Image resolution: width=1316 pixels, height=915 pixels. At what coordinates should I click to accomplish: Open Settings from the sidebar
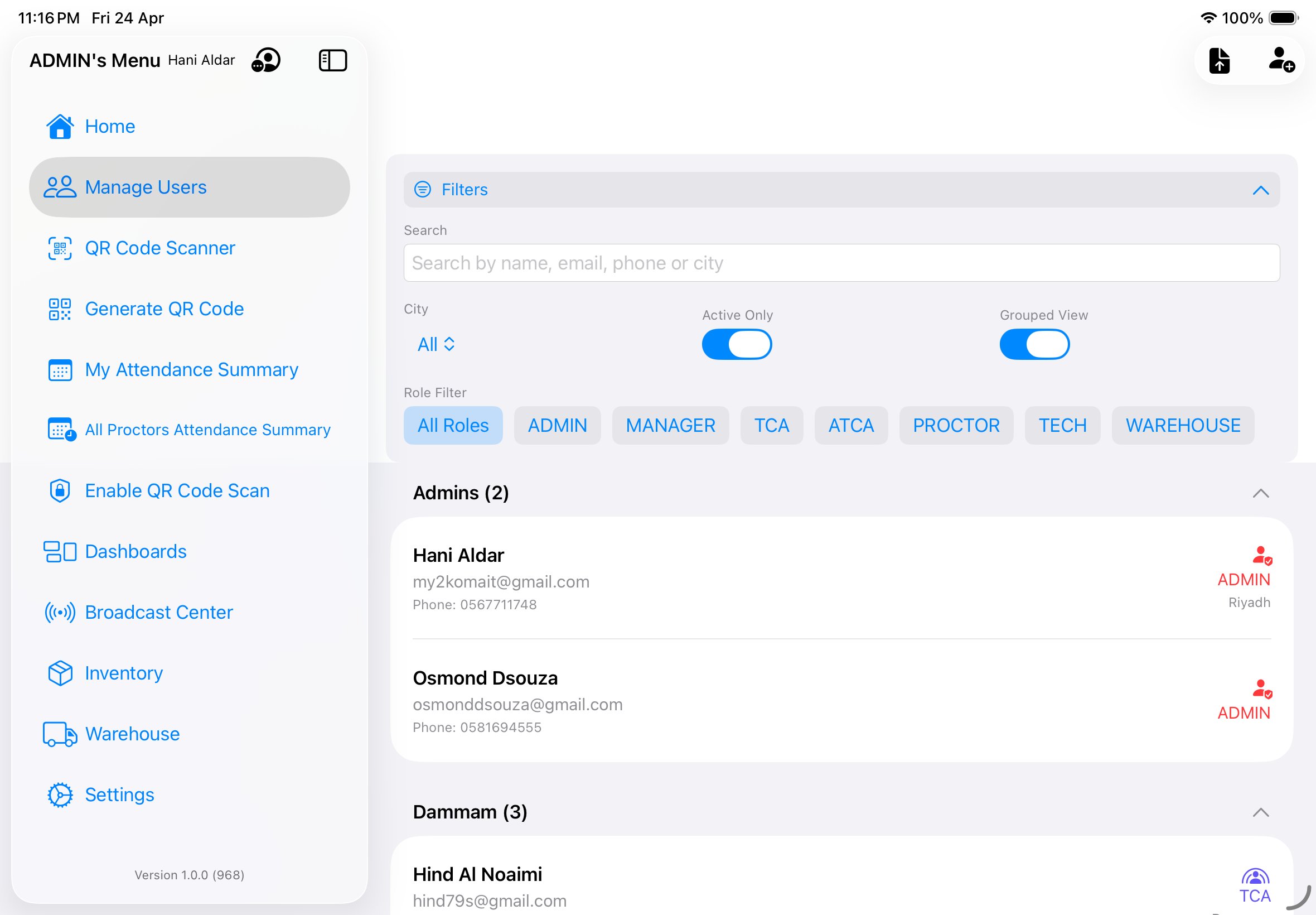pyautogui.click(x=119, y=794)
